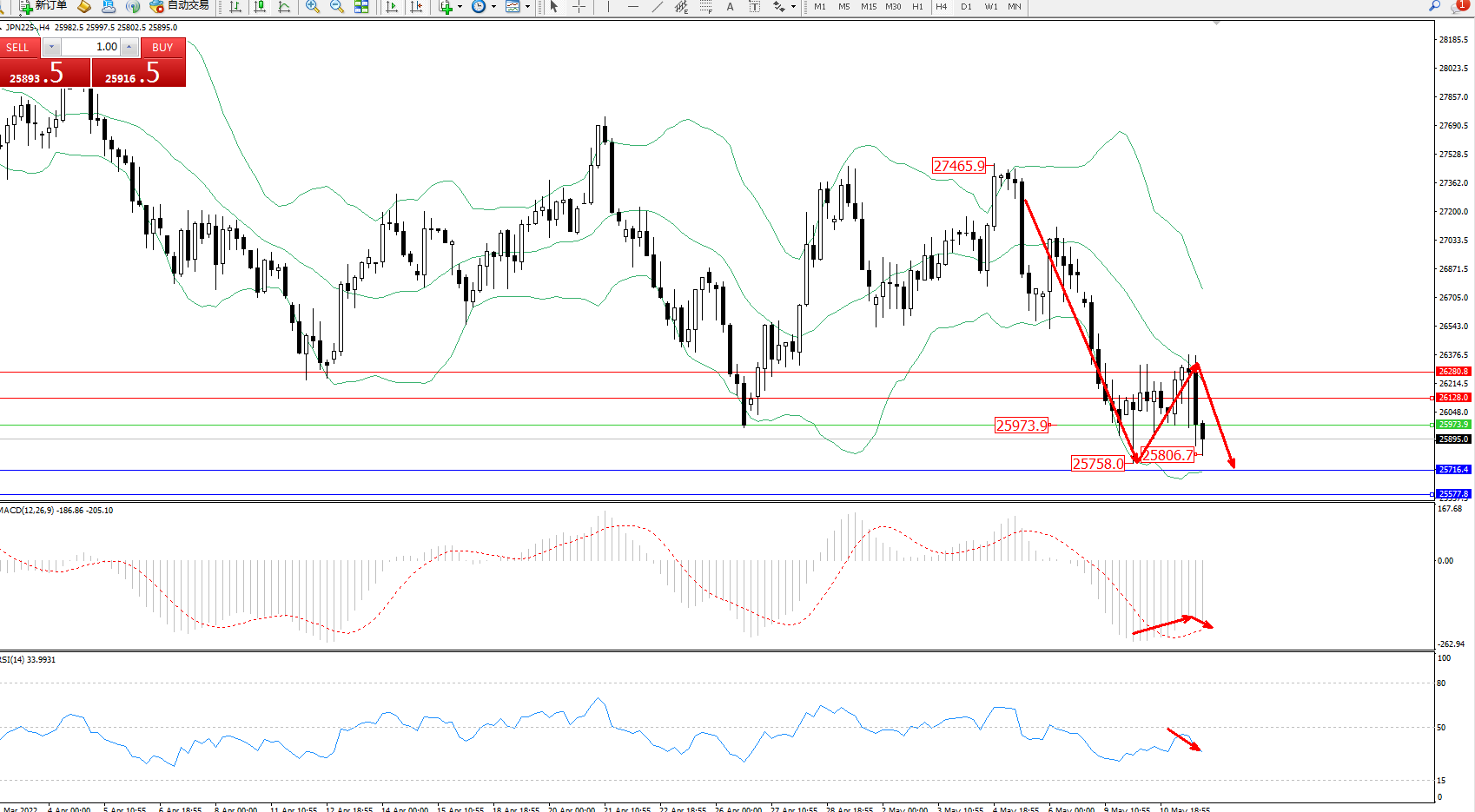The image size is (1475, 812).
Task: Zoom out on the chart
Action: (337, 7)
